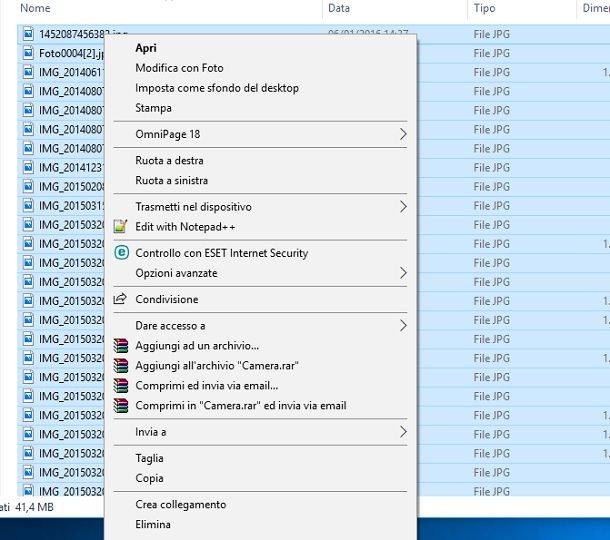Viewport: 610px width, 540px height.
Task: Sort files by the Tipo column header
Action: click(x=484, y=8)
